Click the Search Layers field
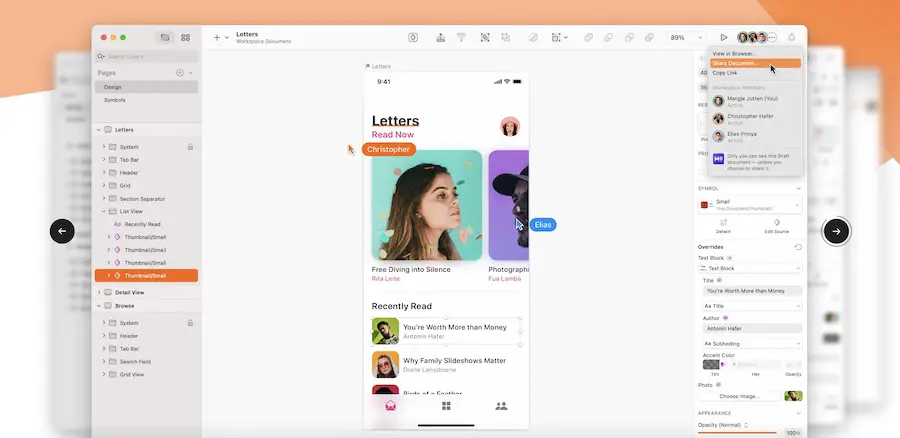The height and width of the screenshot is (438, 900). point(146,56)
